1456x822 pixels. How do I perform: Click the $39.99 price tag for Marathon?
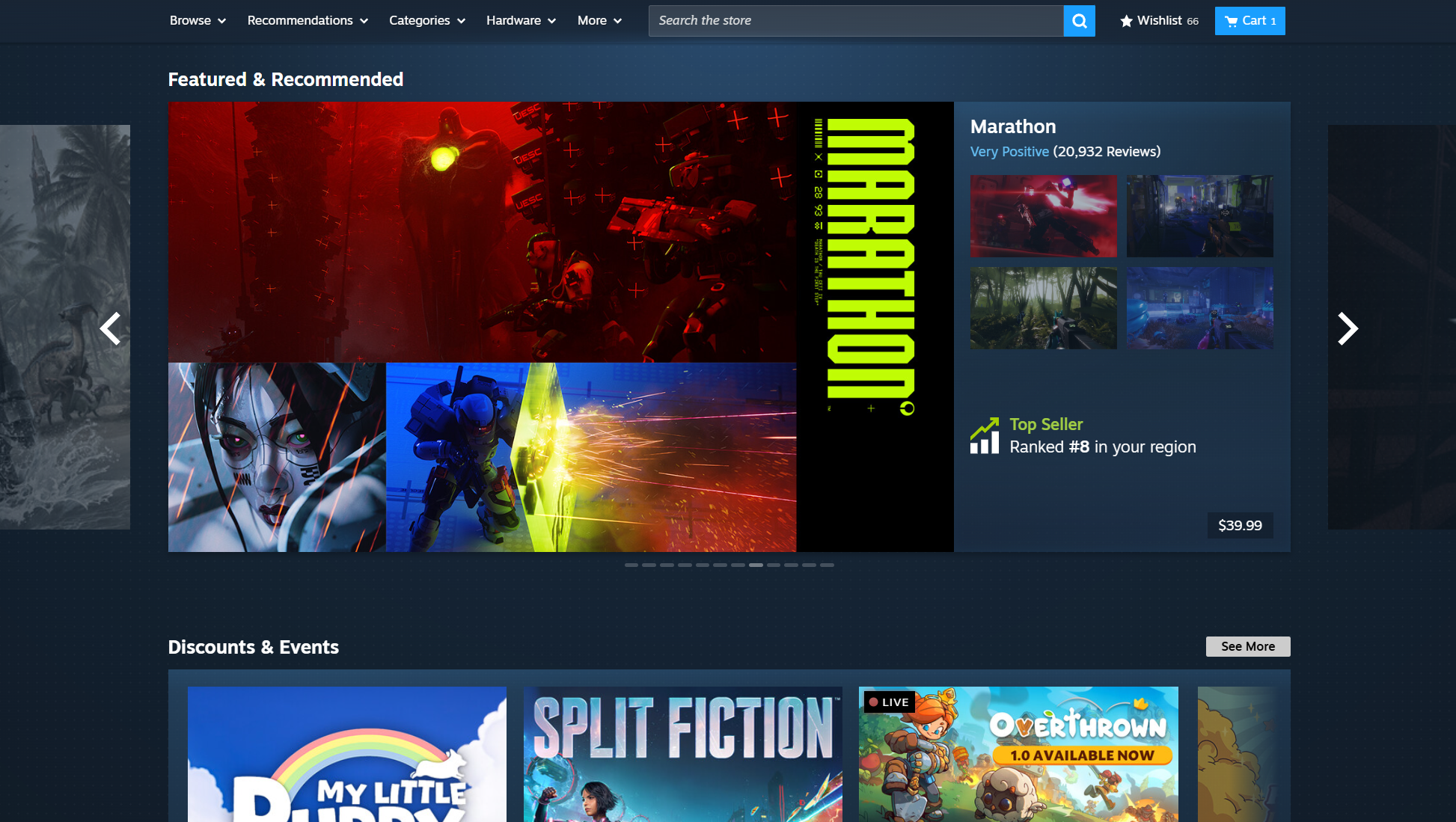pos(1240,525)
